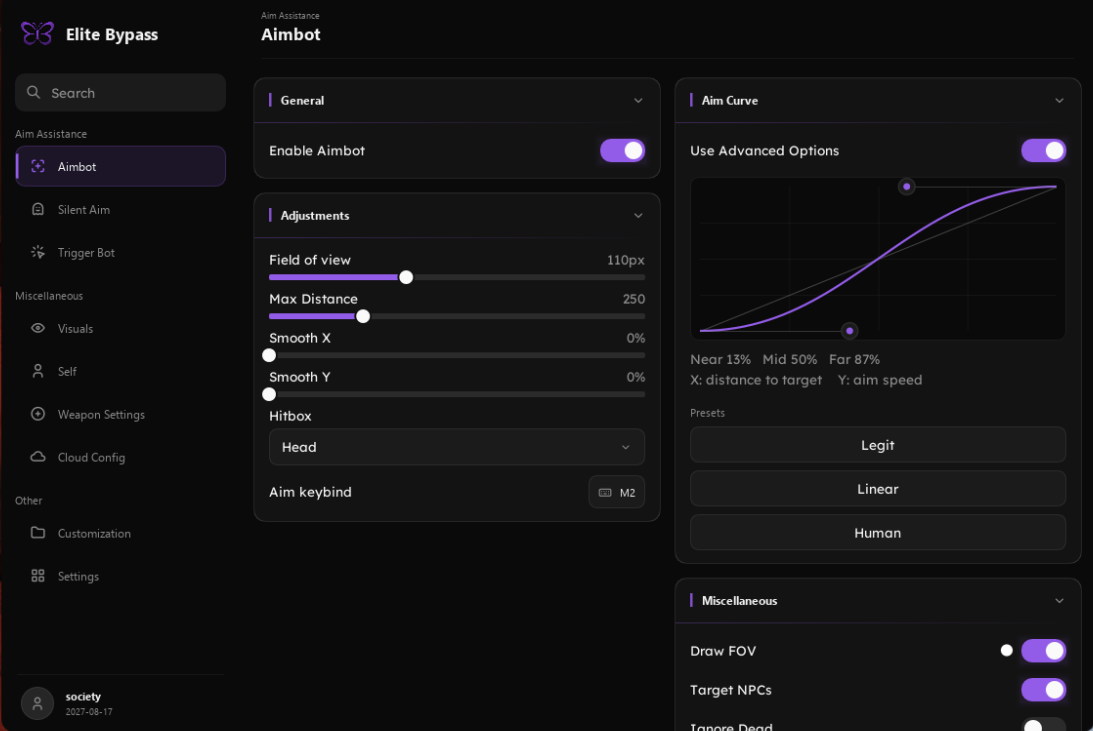Viewport: 1093px width, 731px height.
Task: Click the upper aim curve control point
Action: 906,187
